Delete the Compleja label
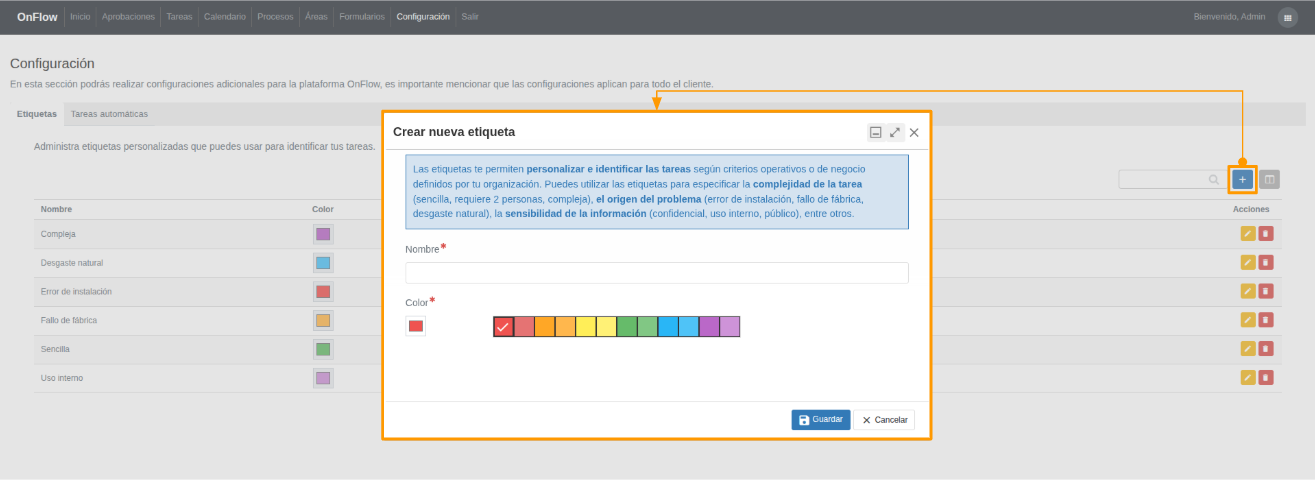This screenshot has width=1315, height=483. click(1266, 234)
